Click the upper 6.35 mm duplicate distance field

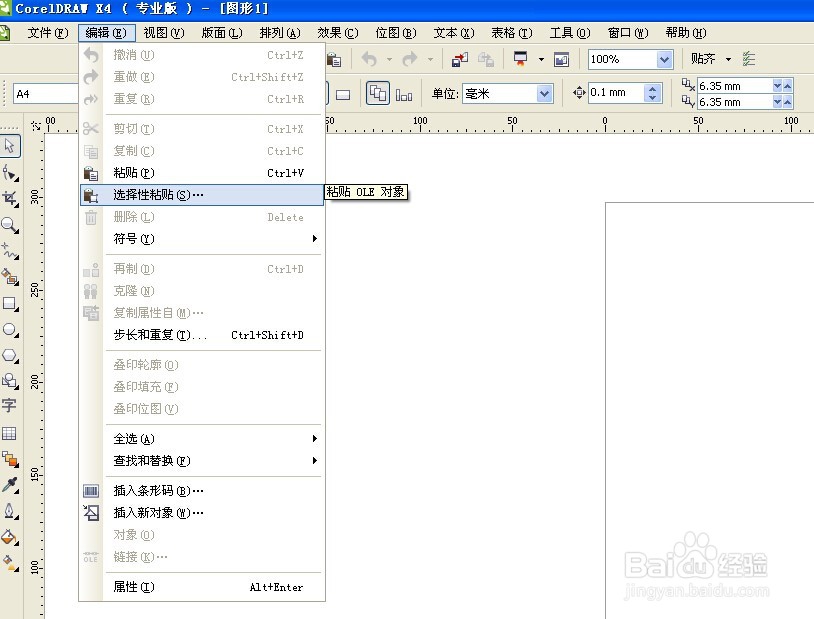click(735, 86)
